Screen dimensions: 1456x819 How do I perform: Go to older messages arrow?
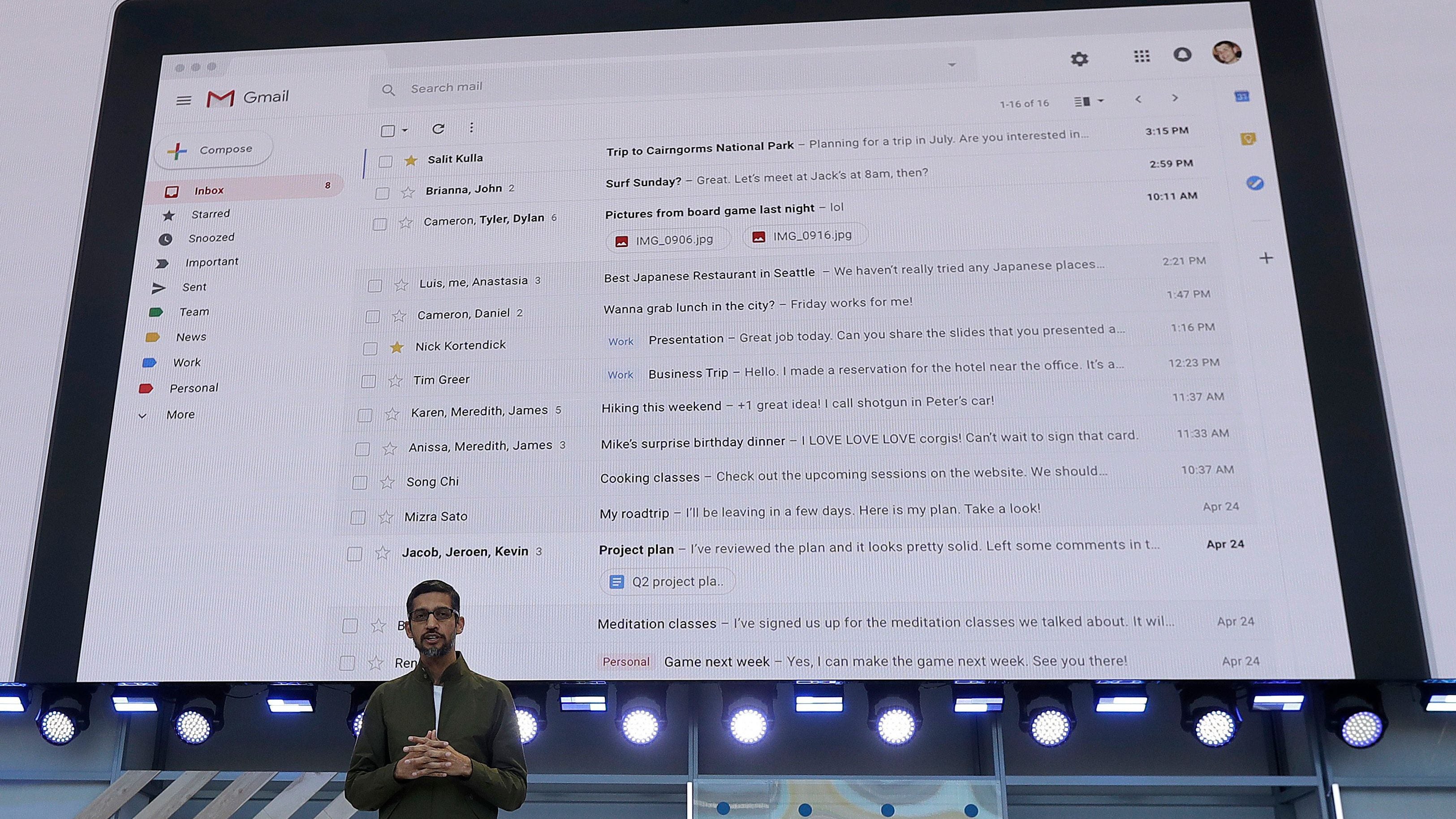tap(1175, 98)
